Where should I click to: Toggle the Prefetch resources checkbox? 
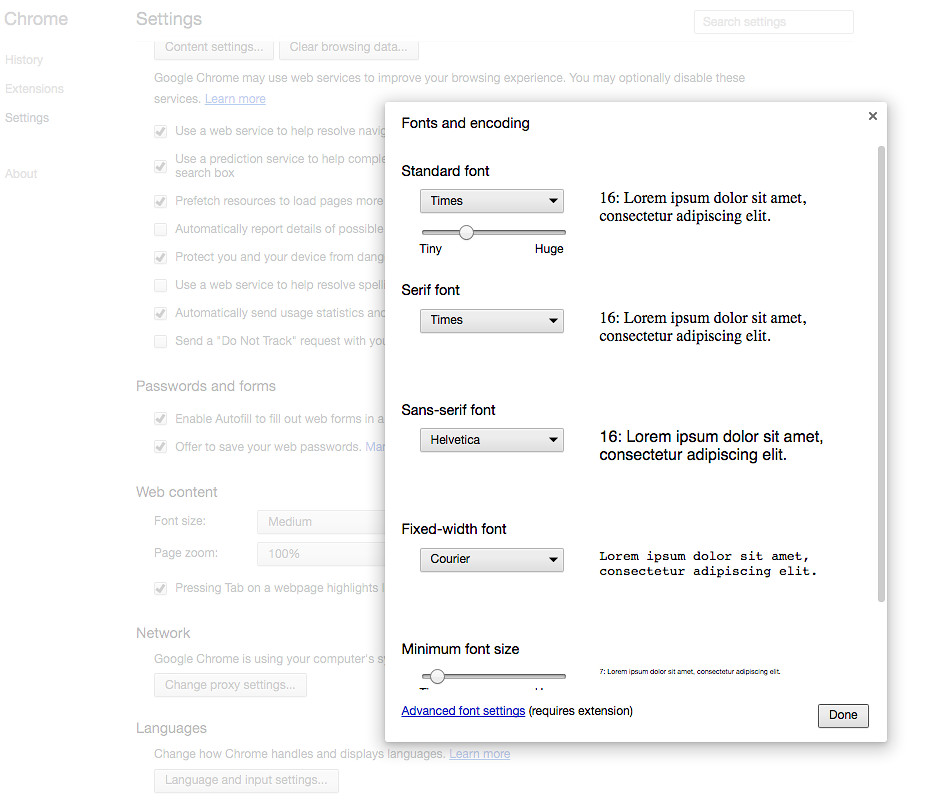tap(161, 201)
